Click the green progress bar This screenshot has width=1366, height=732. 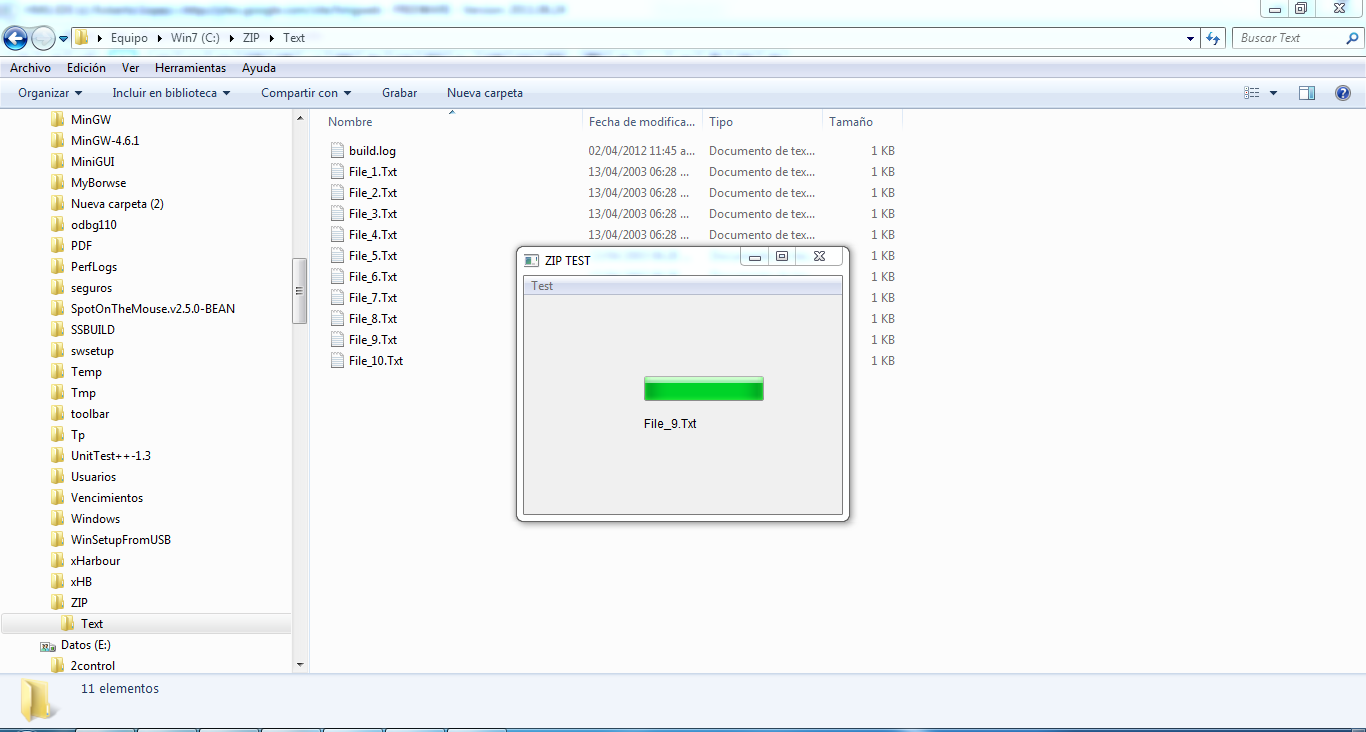click(703, 388)
